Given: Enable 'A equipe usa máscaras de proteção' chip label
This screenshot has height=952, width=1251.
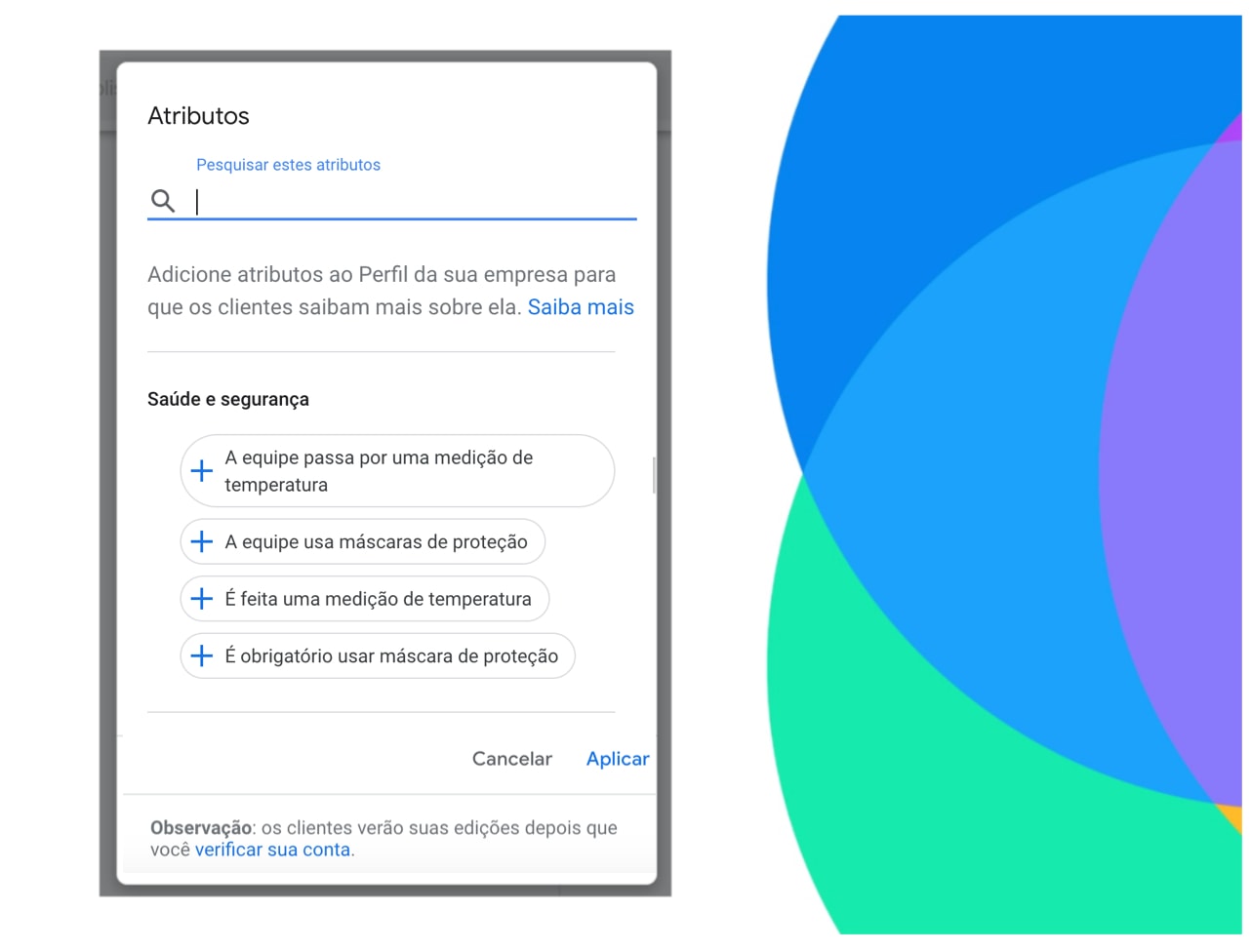Looking at the screenshot, I should (376, 542).
